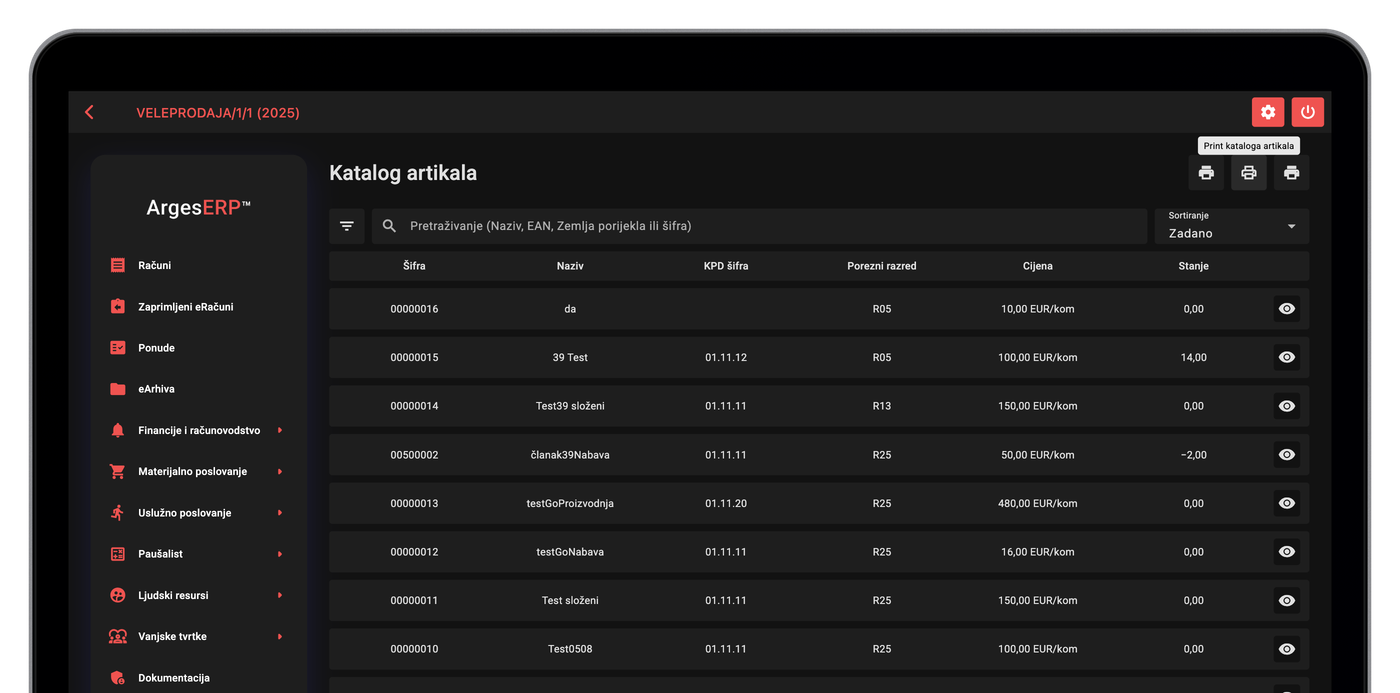Open the filter options icon
The width and height of the screenshot is (1400, 693).
347,226
